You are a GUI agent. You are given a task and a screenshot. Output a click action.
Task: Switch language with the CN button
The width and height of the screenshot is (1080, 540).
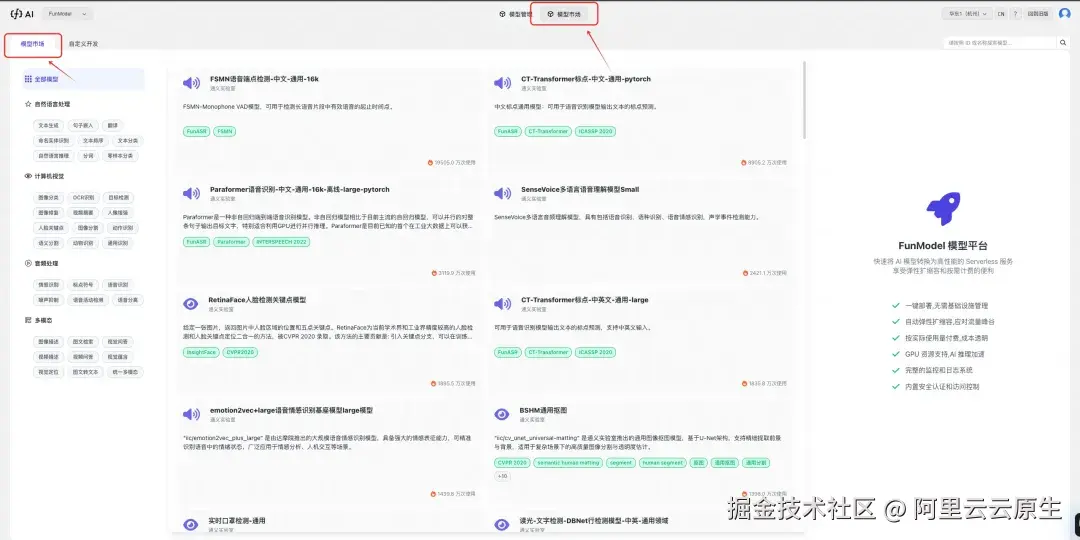(x=1001, y=13)
